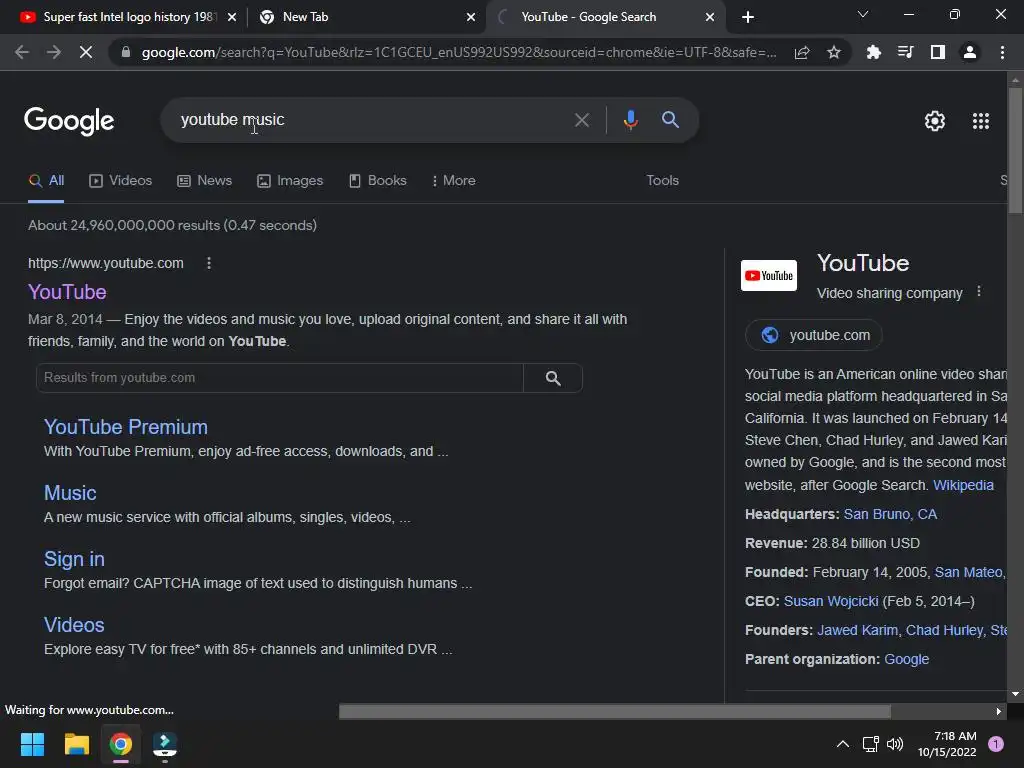Screen dimensions: 1024x768
Task: Open the Tools options
Action: [x=662, y=180]
